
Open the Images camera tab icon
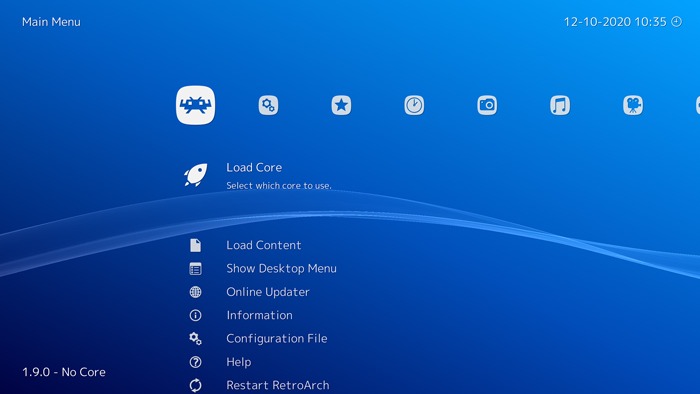487,105
